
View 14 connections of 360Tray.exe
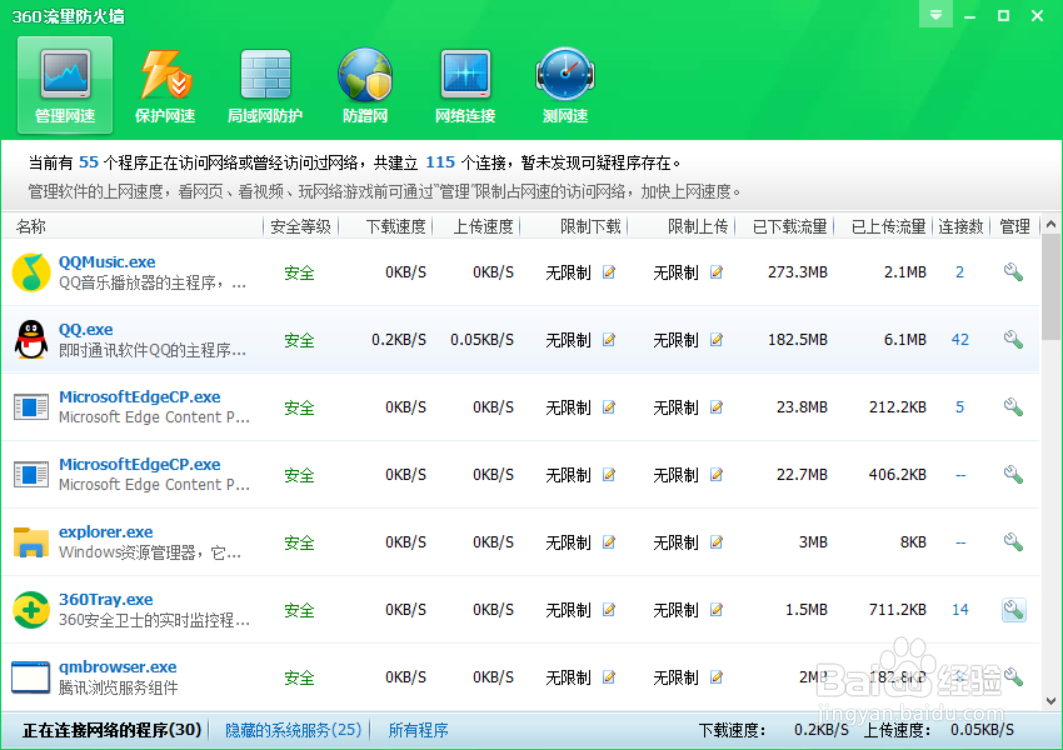point(960,610)
